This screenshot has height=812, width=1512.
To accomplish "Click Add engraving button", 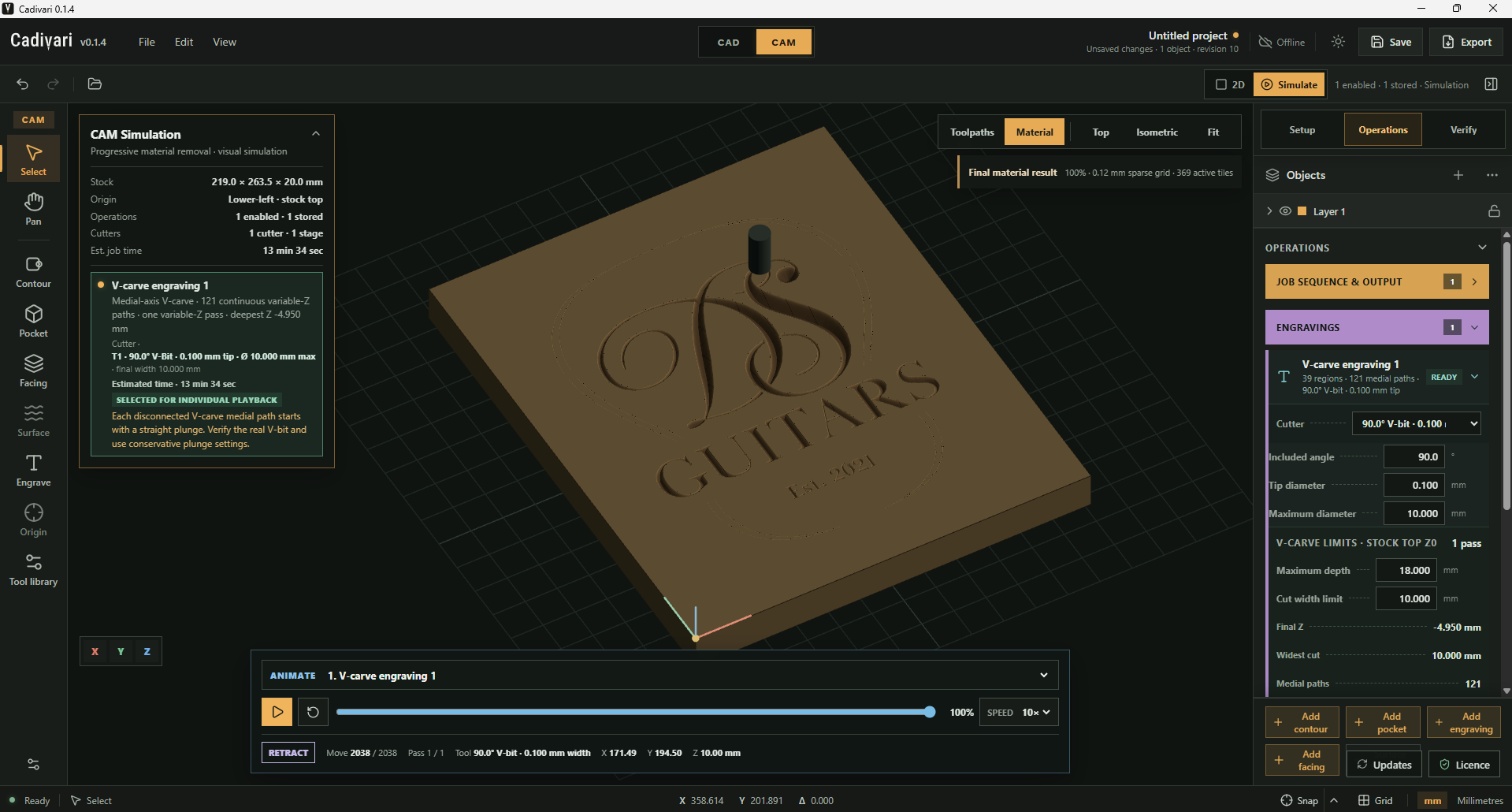I will [x=1463, y=722].
